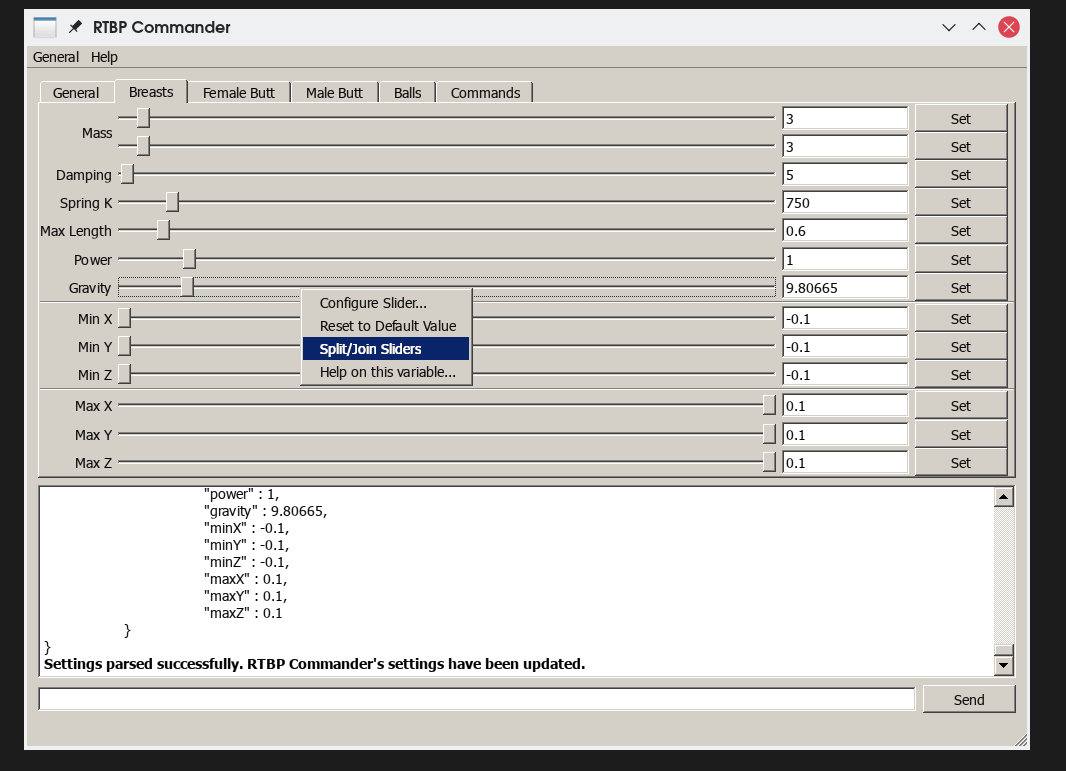Toggle the pin icon next to RTBP Commander
Screen dimensions: 1066x771
[x=75, y=27]
